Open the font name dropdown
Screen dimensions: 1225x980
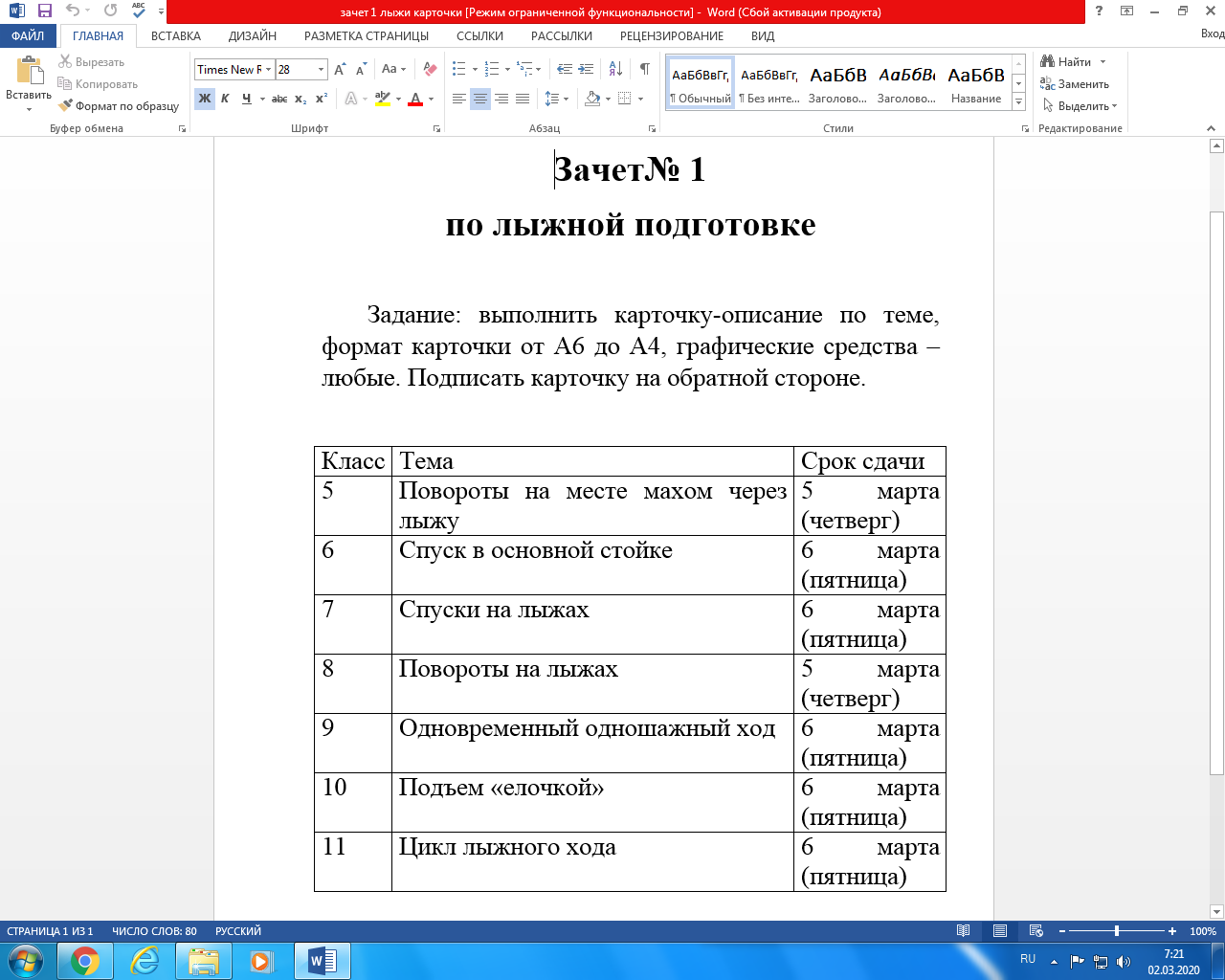coord(269,69)
